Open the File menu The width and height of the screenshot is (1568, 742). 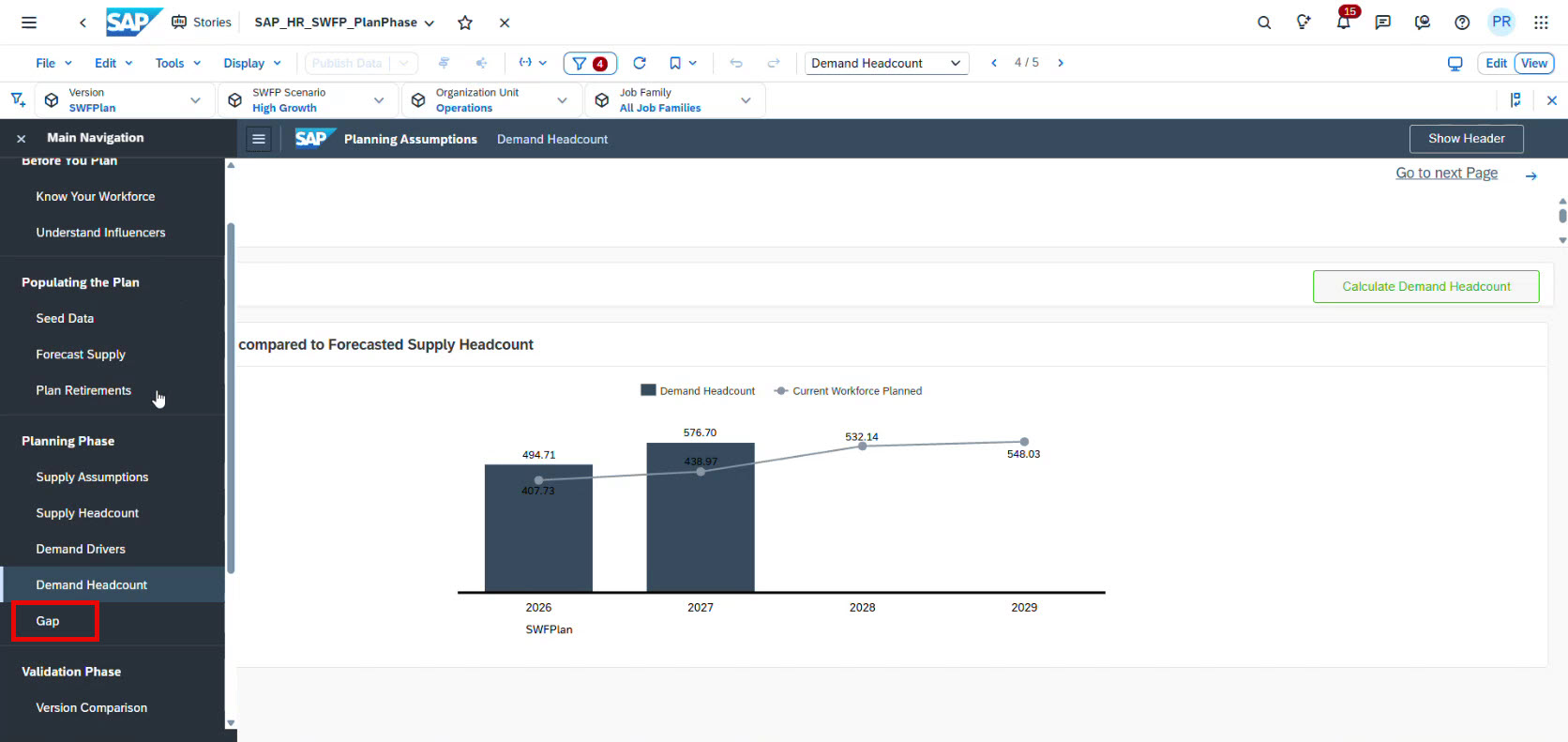53,63
